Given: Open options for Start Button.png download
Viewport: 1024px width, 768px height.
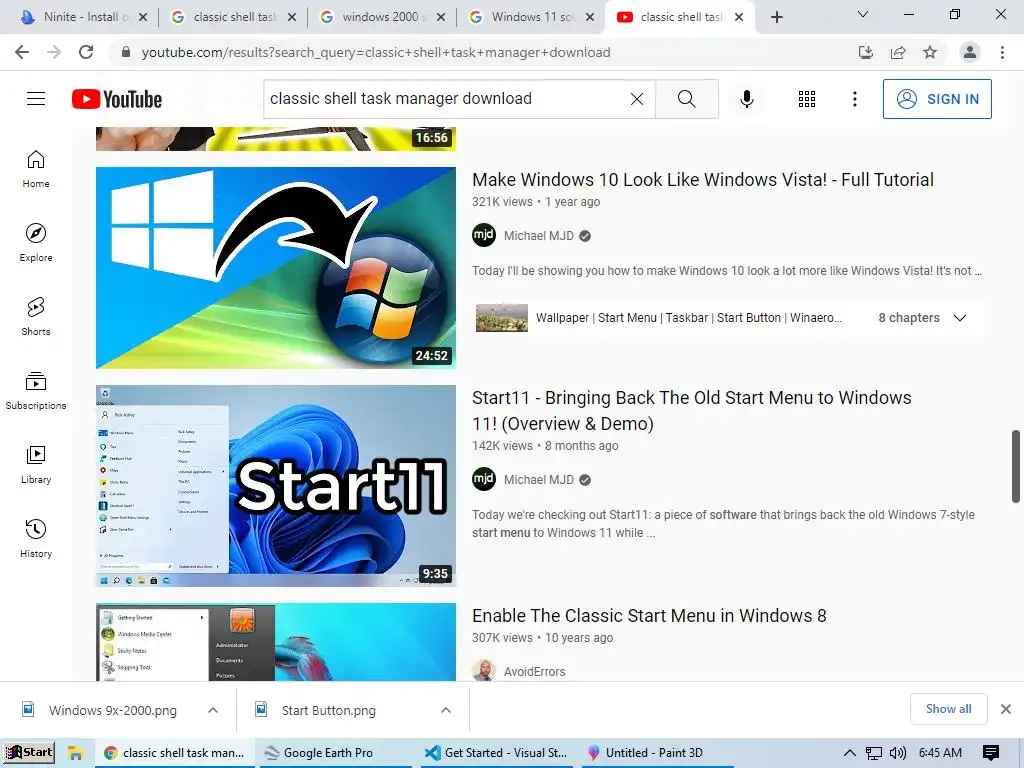Looking at the screenshot, I should pos(446,711).
